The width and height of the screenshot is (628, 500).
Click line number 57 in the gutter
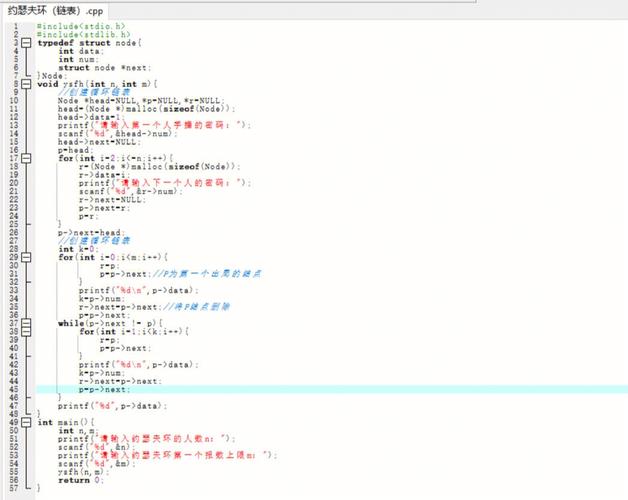coord(14,488)
